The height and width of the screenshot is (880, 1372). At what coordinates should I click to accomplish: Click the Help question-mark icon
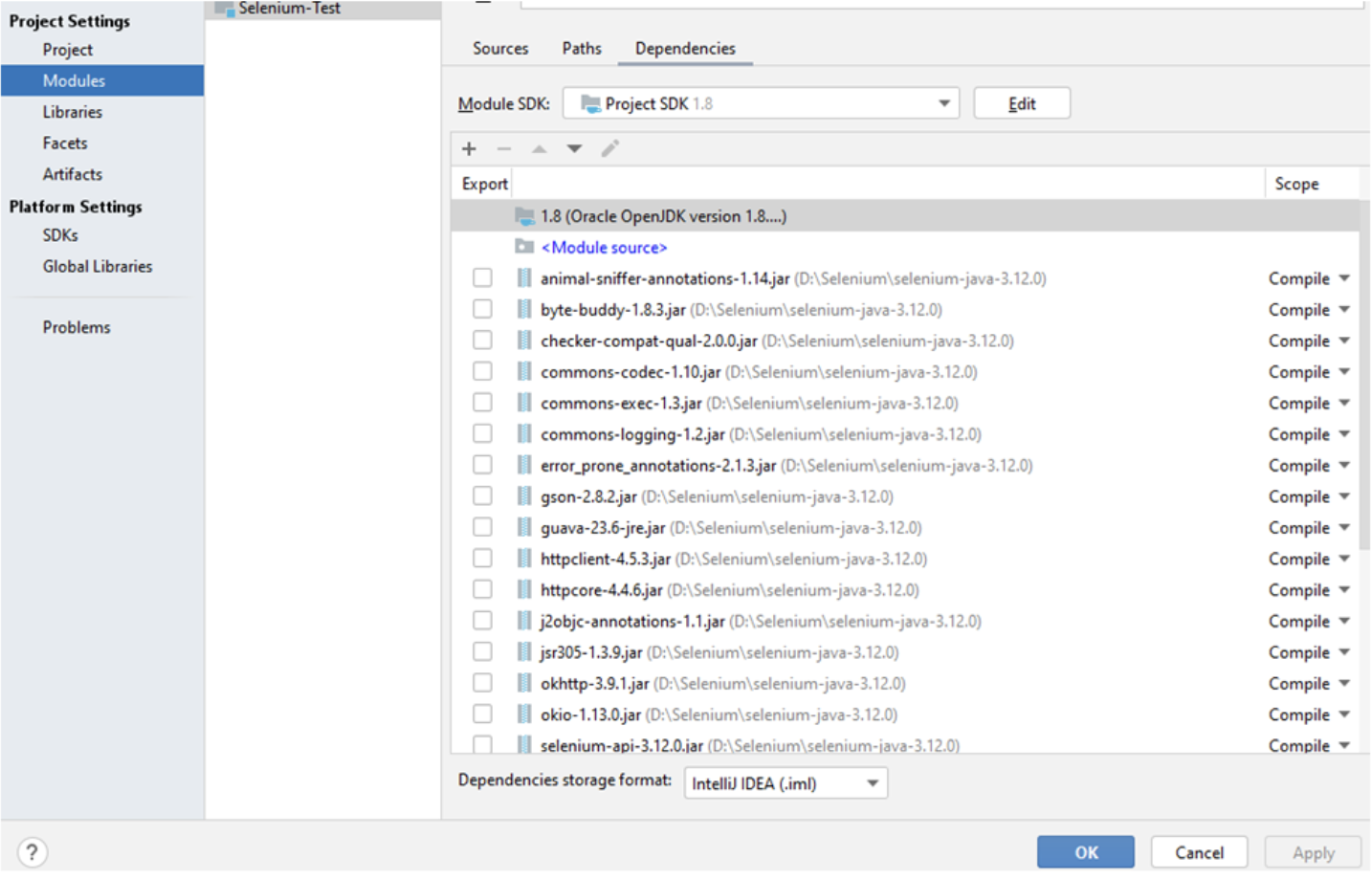tap(33, 852)
